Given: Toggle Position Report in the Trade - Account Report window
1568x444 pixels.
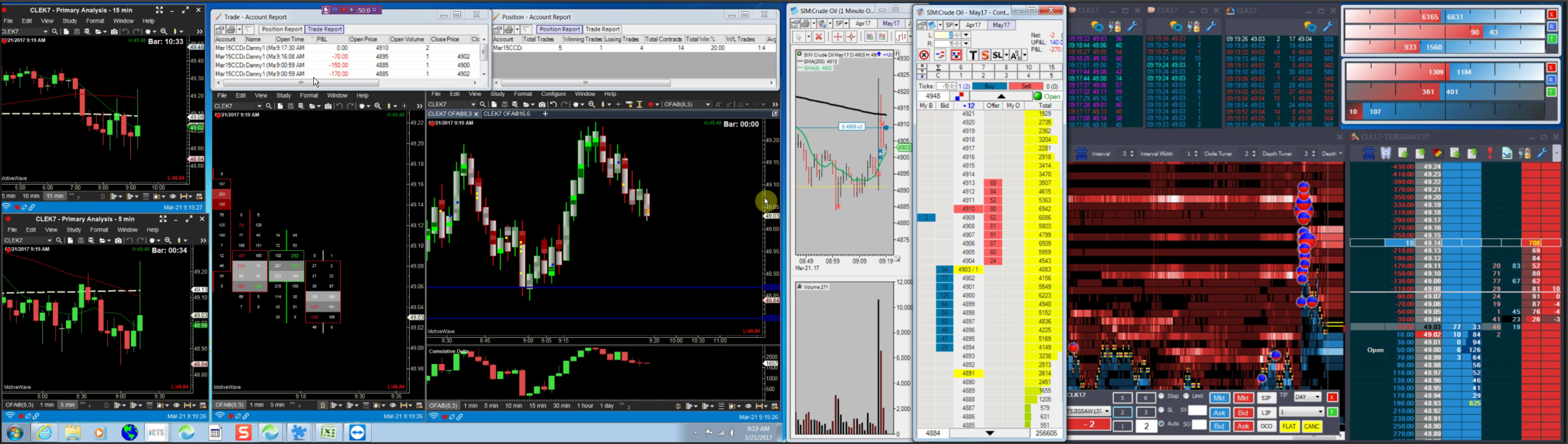Looking at the screenshot, I should click(x=281, y=29).
